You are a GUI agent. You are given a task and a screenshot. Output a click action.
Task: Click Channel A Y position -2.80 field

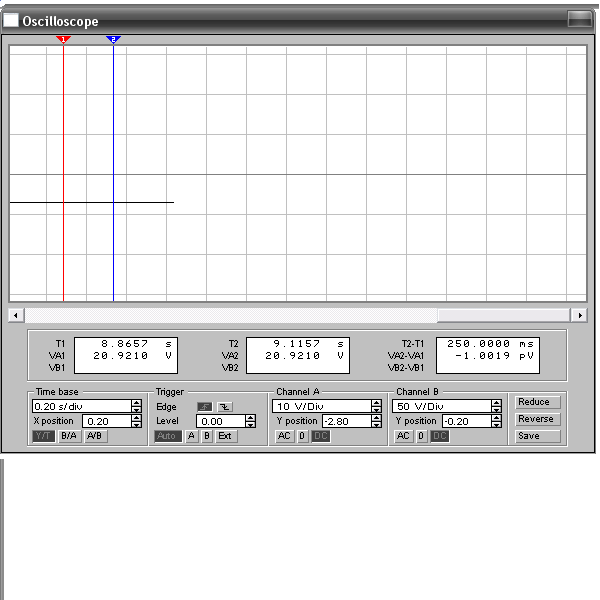pos(347,421)
